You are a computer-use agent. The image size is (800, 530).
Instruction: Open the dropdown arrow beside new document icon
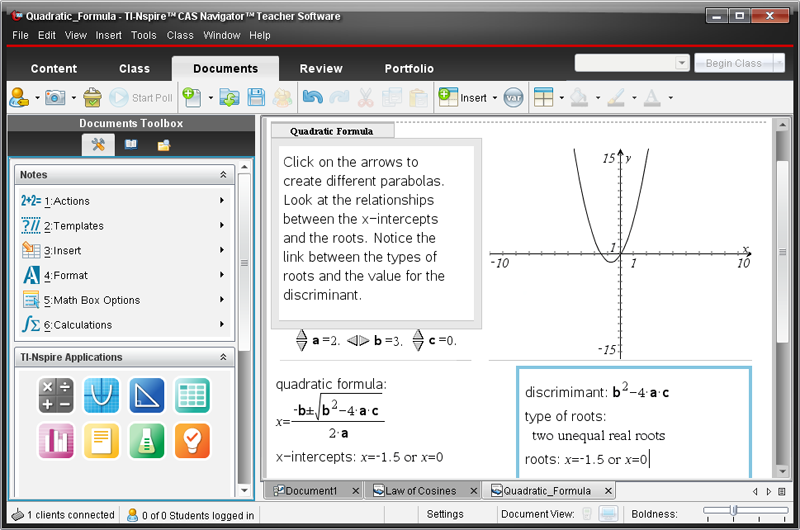210,97
